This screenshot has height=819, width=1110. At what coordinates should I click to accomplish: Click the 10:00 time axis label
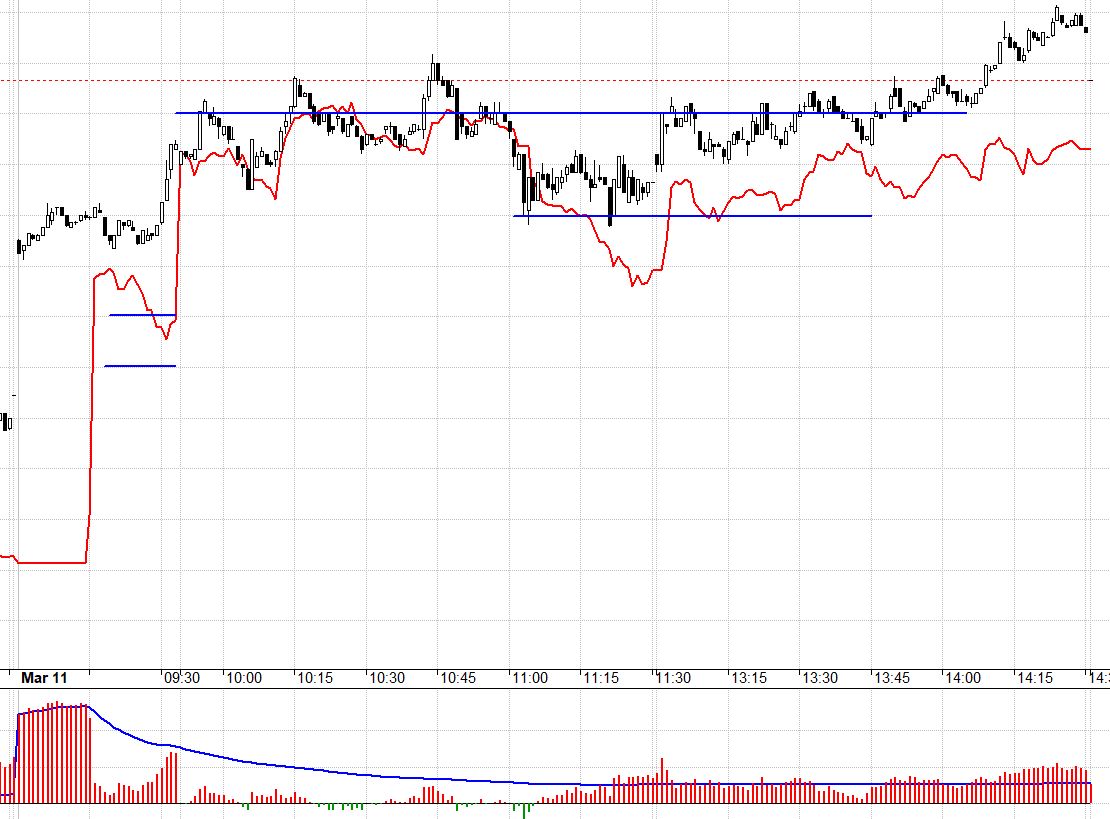(244, 678)
